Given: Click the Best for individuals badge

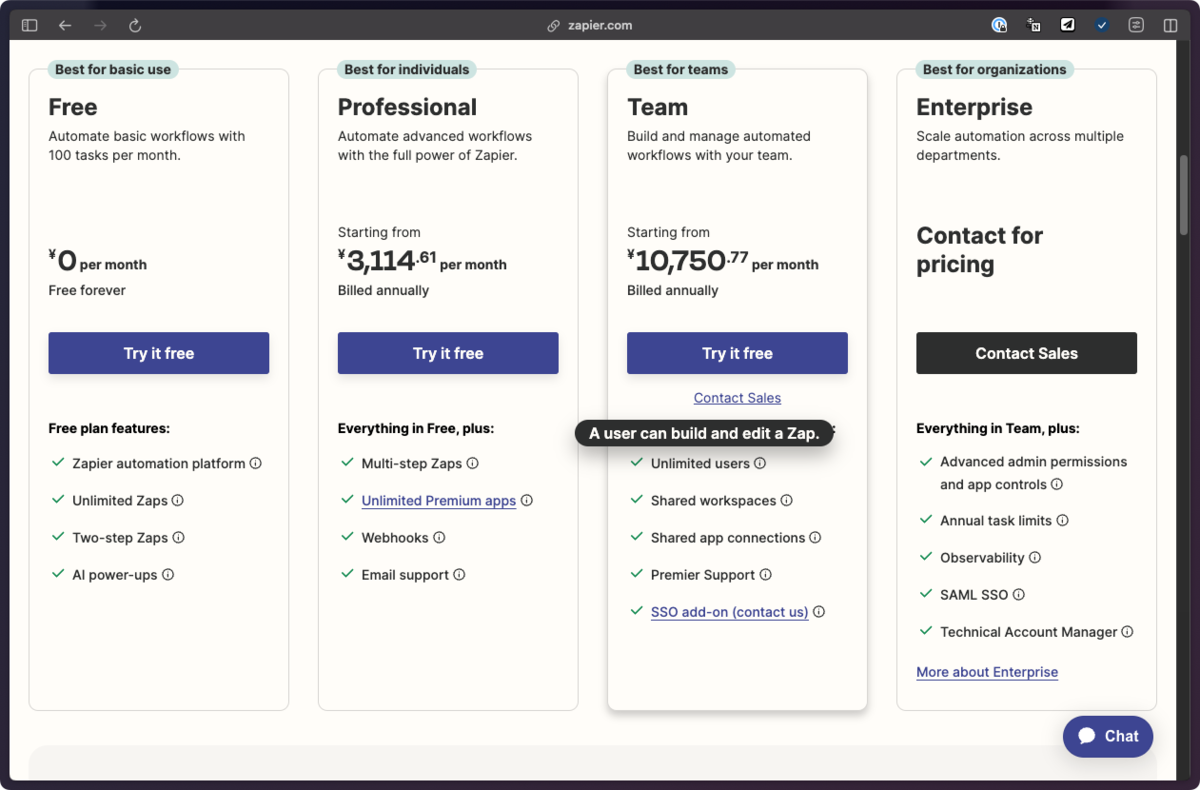Looking at the screenshot, I should click(407, 69).
